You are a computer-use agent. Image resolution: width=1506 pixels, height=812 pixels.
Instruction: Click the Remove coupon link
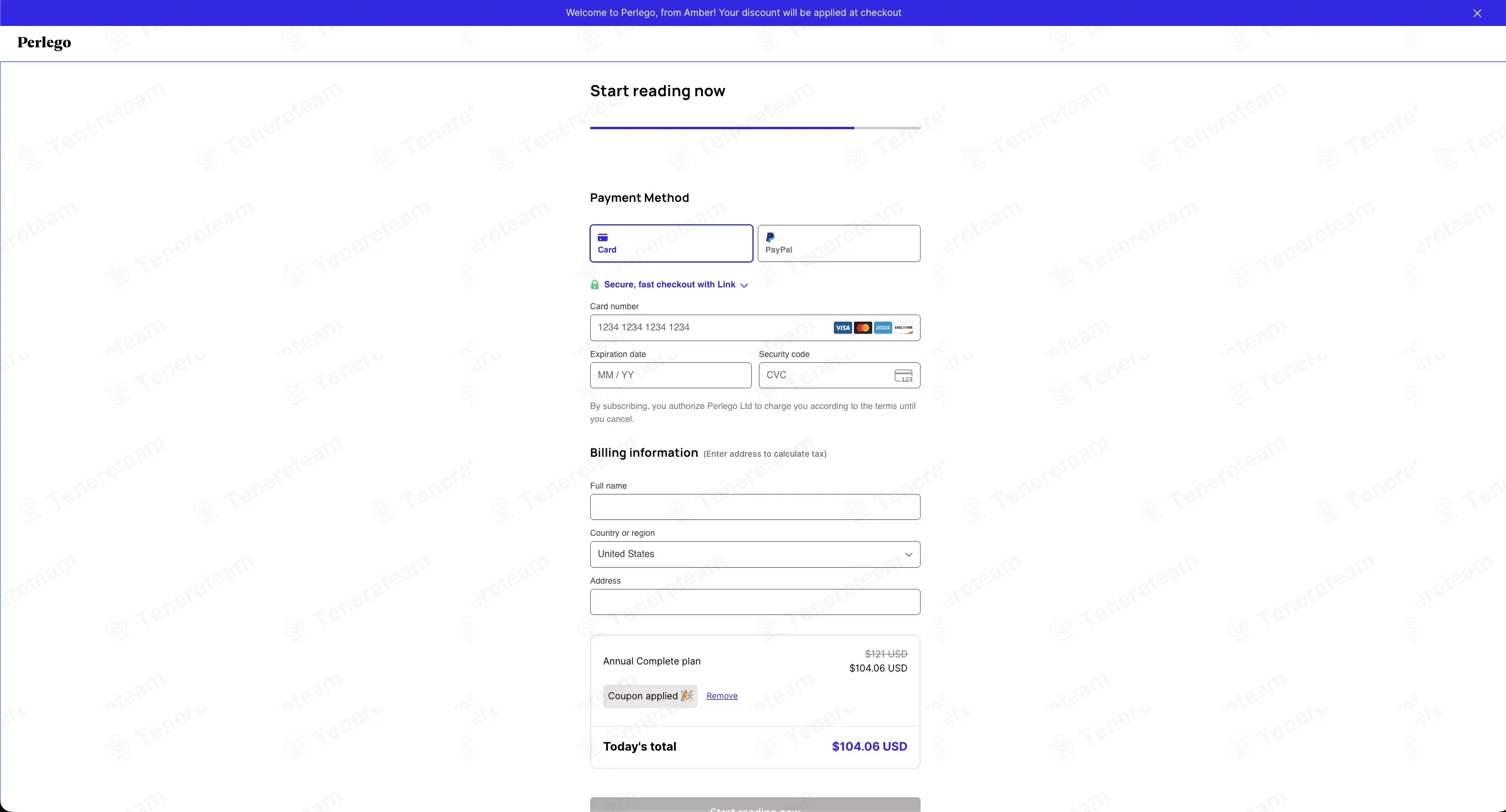(722, 696)
